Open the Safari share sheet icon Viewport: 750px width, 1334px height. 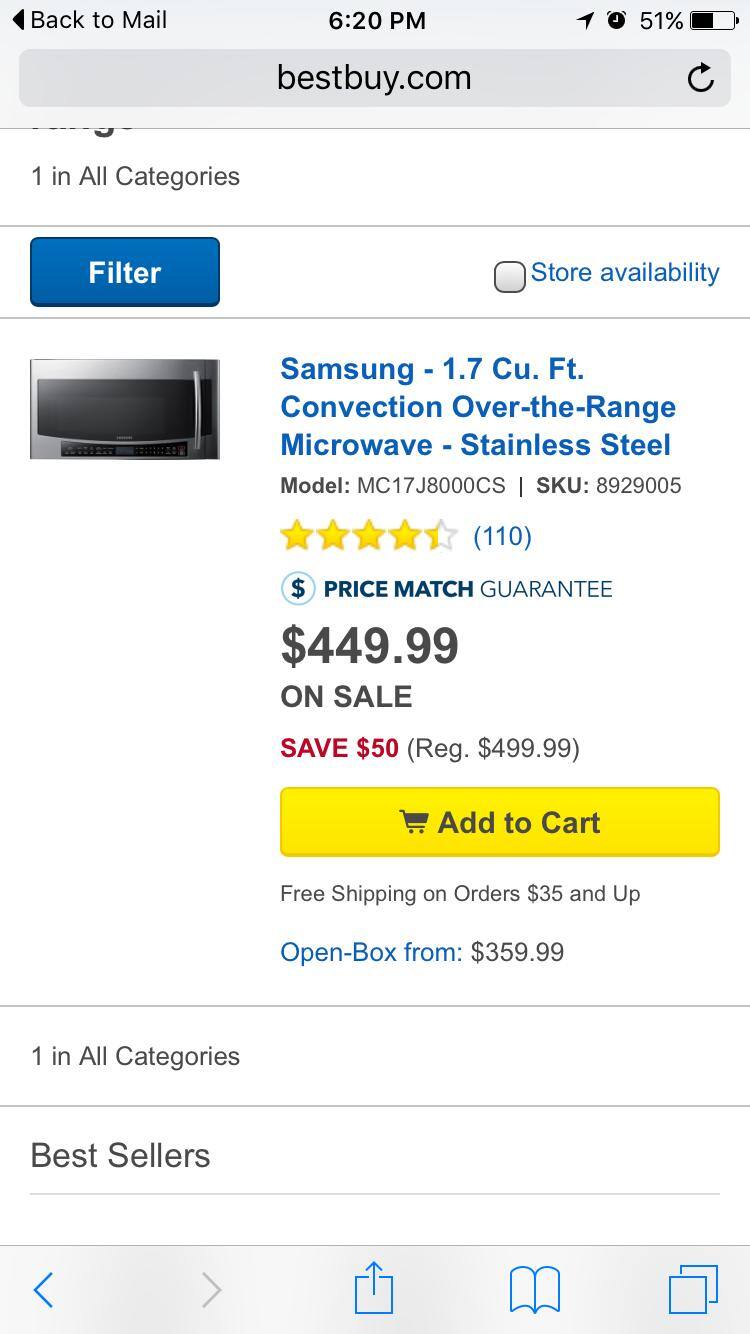[374, 1288]
